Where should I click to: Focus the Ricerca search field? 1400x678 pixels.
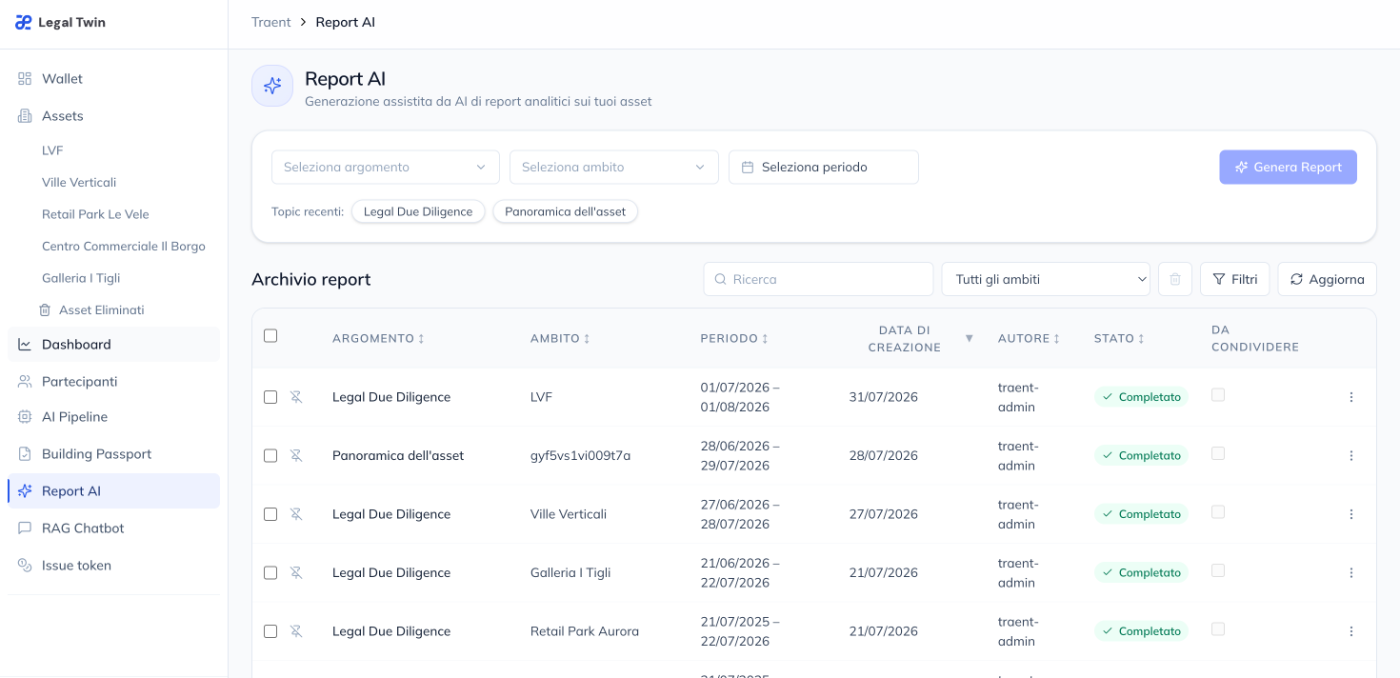coord(818,279)
